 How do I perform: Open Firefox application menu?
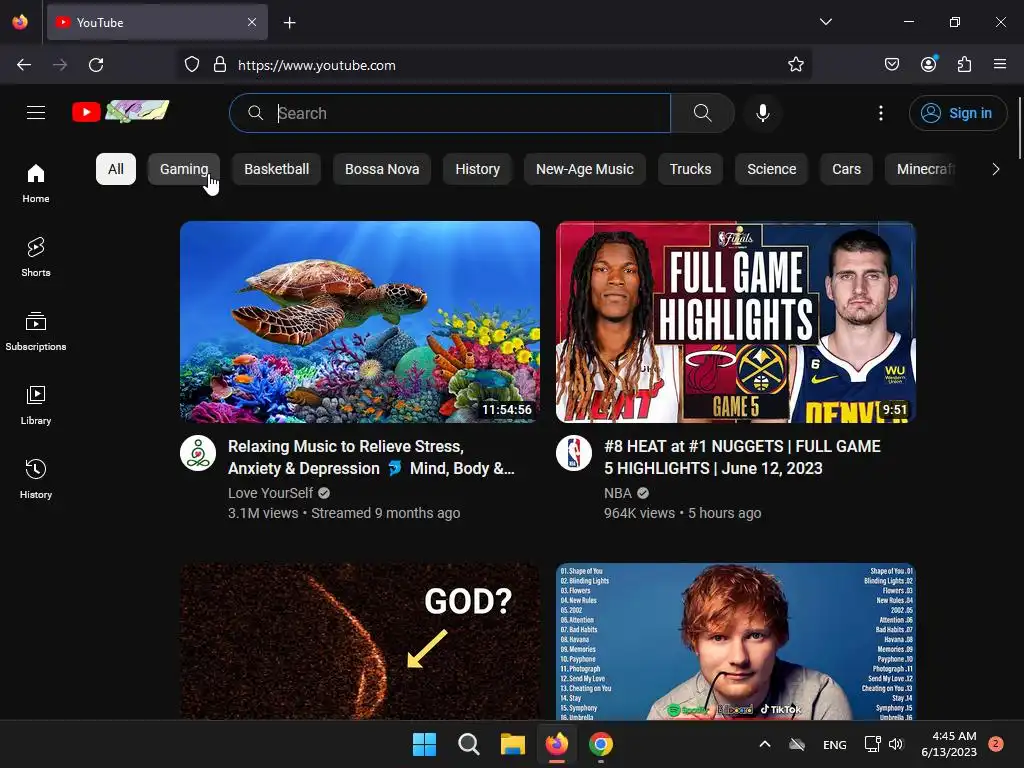1000,64
